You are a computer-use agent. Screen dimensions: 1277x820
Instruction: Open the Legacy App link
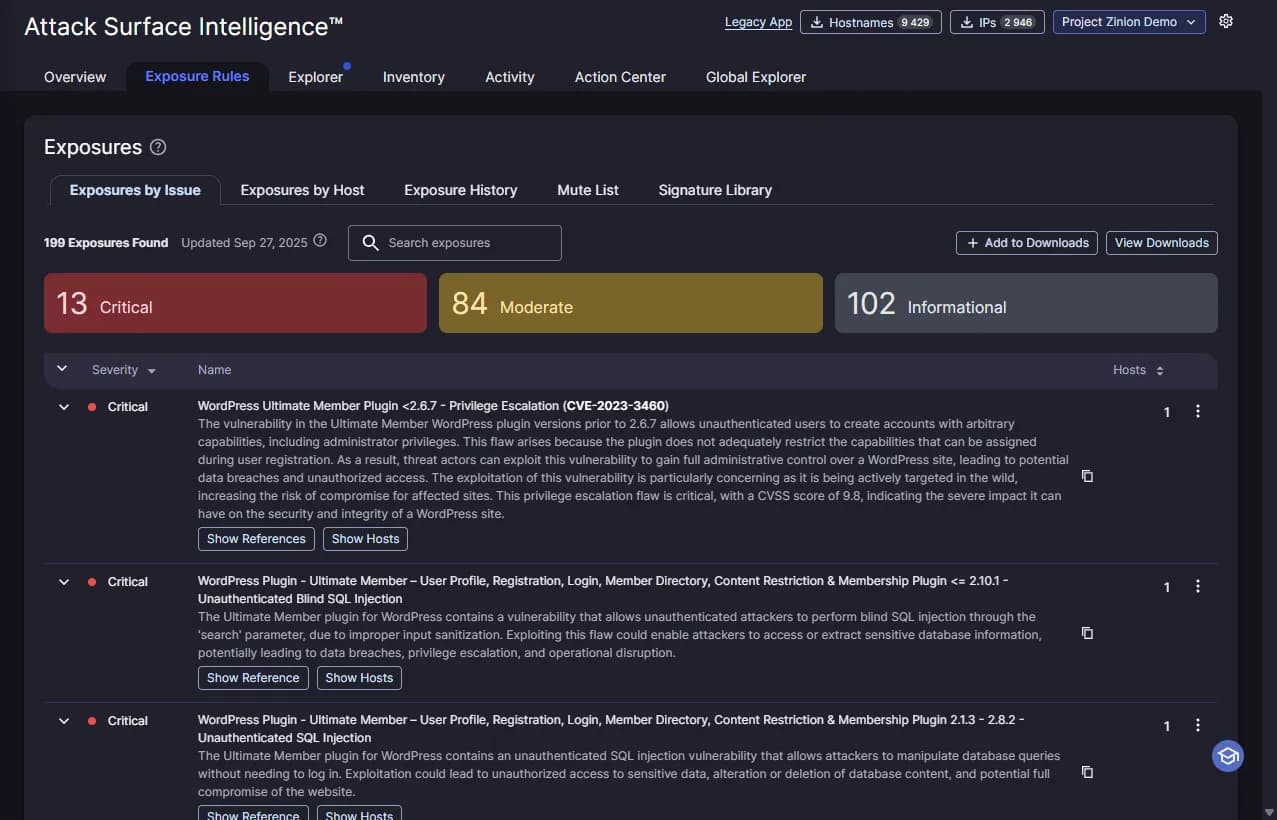tap(758, 22)
